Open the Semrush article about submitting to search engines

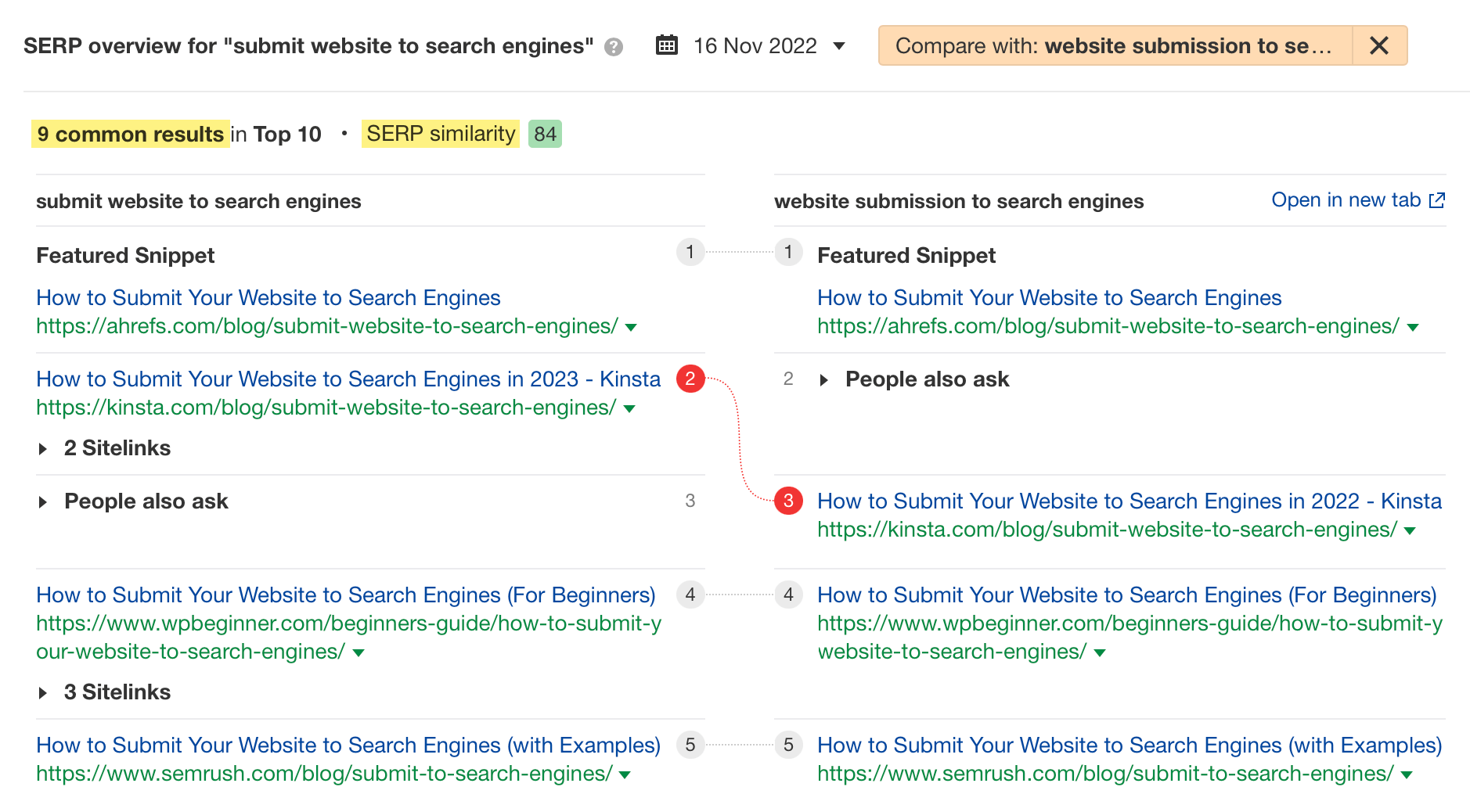point(348,746)
